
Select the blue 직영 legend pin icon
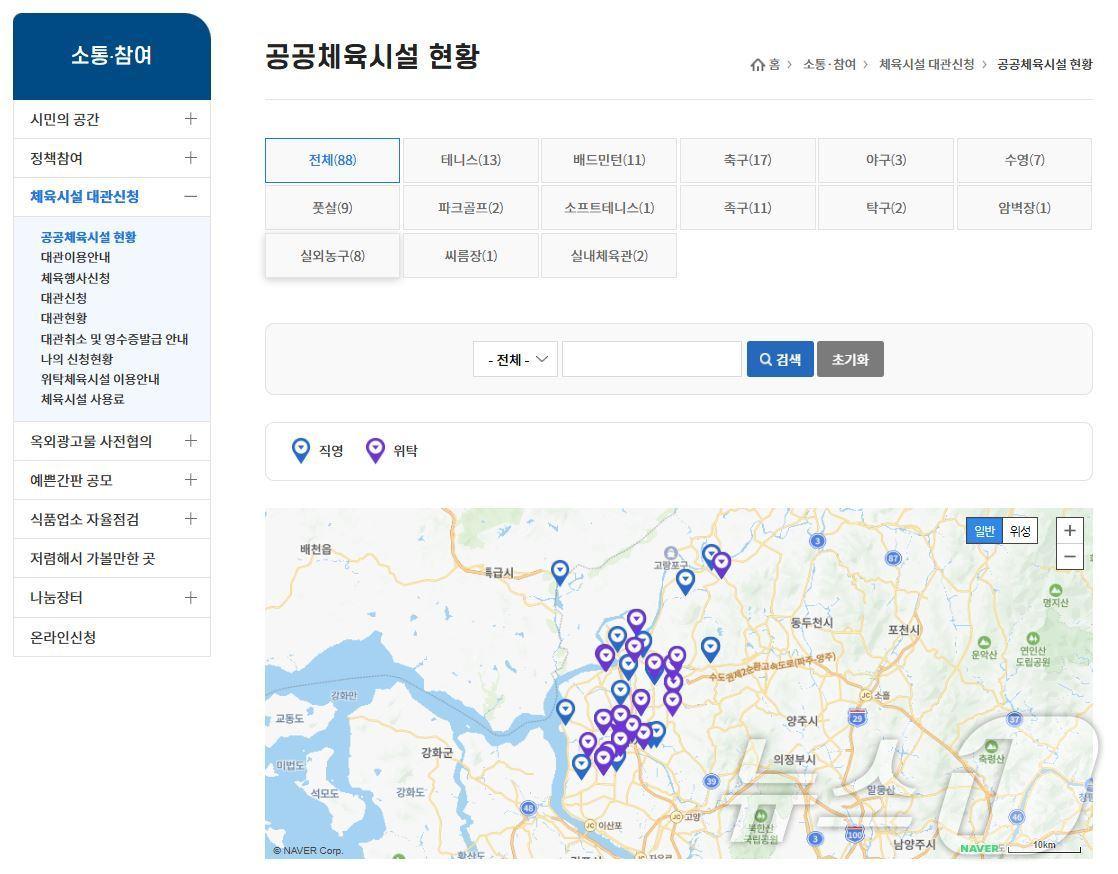[301, 450]
